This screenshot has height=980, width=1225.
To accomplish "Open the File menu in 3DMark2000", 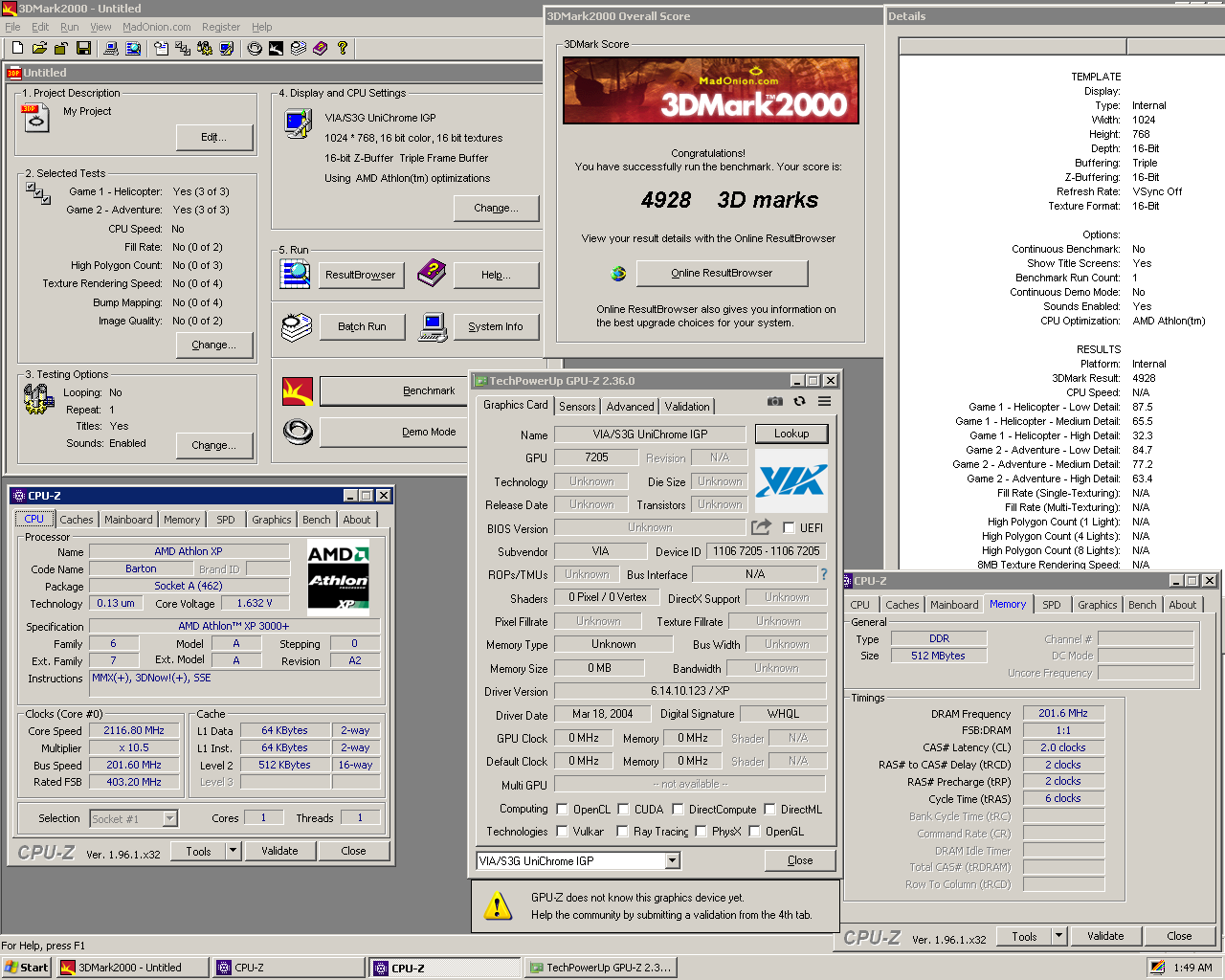I will [12, 27].
